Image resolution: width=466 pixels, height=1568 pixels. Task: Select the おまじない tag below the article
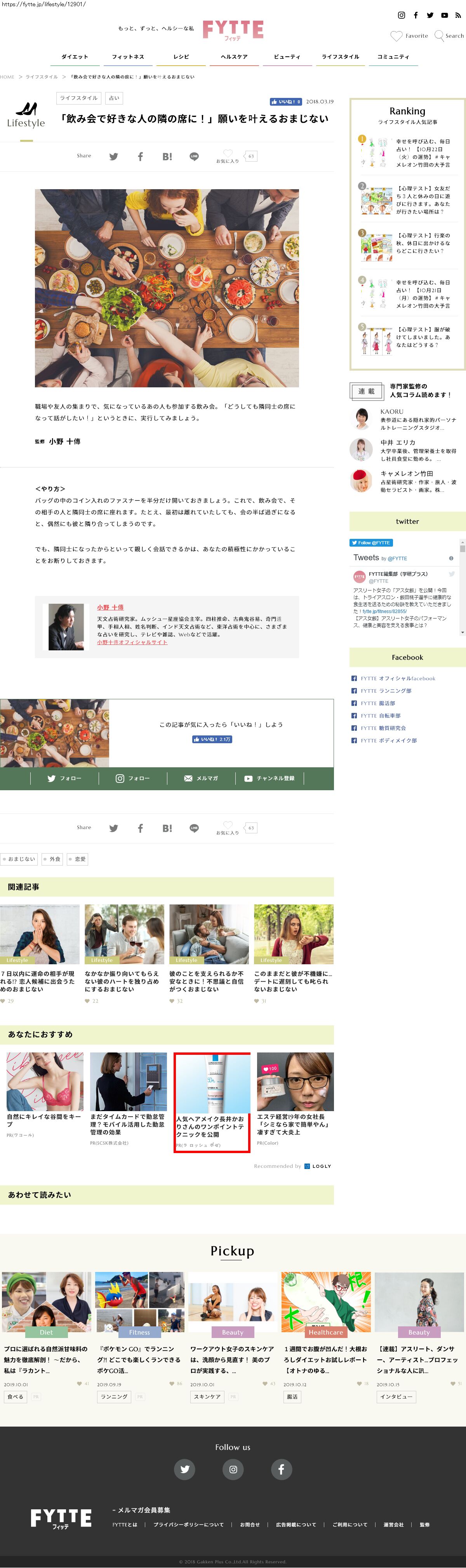tap(19, 859)
